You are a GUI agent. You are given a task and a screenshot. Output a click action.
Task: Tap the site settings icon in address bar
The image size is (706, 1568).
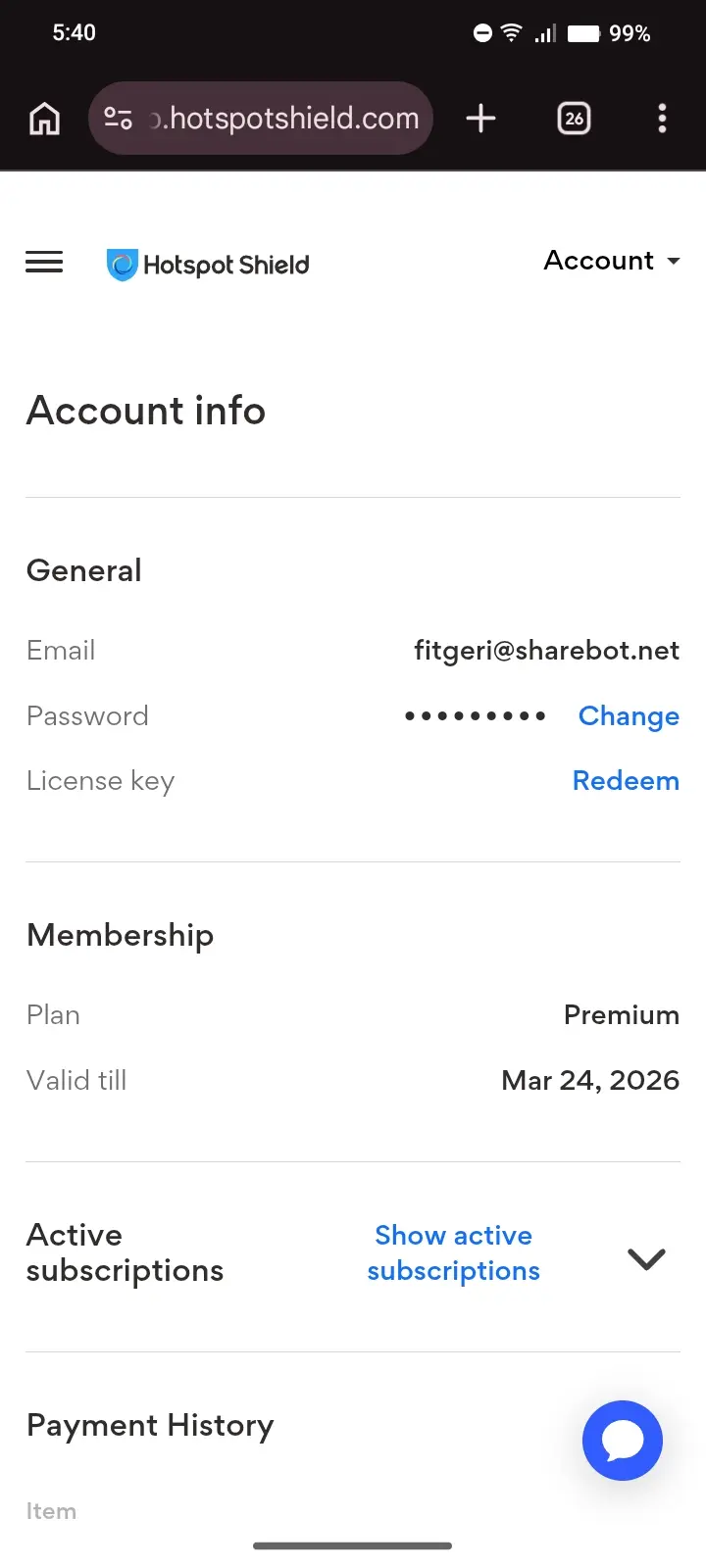pos(118,119)
